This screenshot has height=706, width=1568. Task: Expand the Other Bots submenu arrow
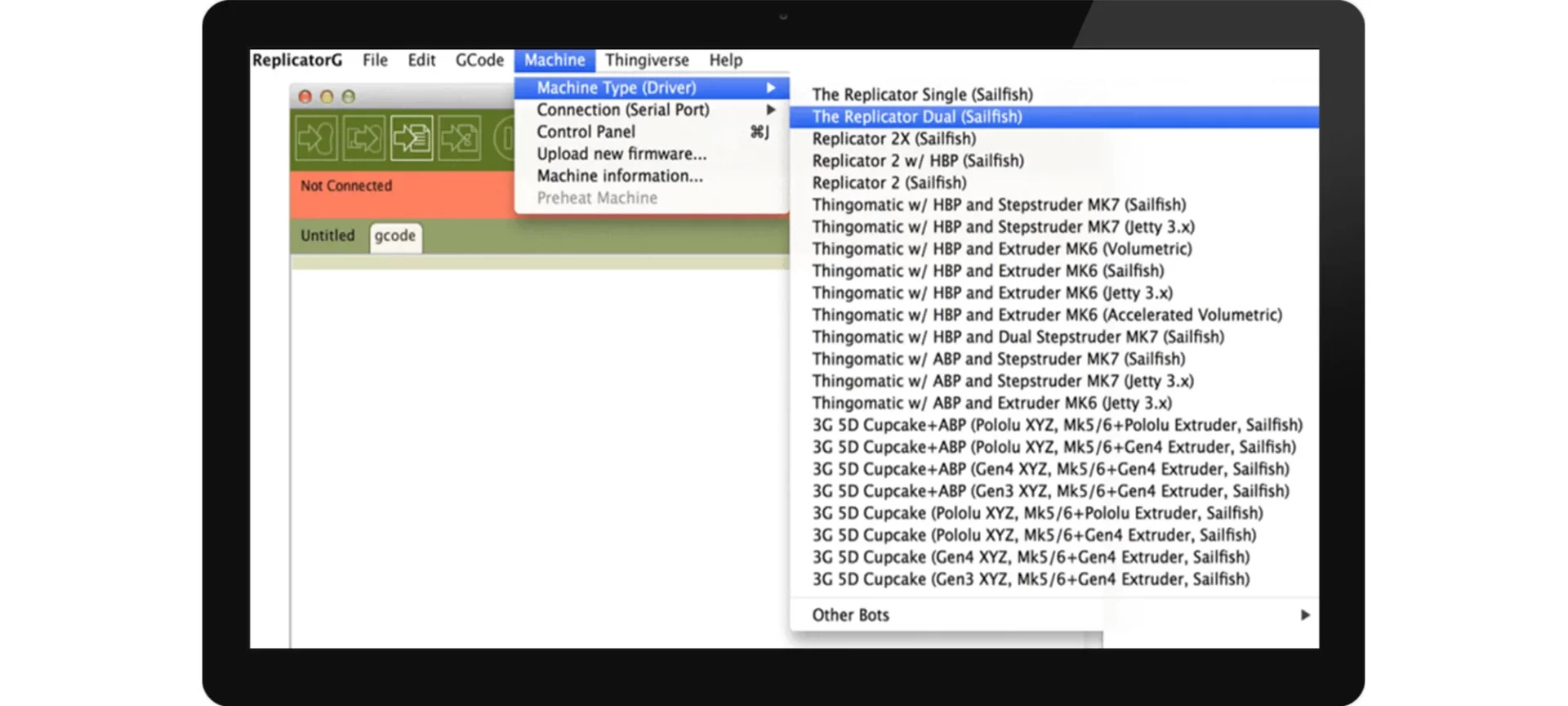point(1304,615)
